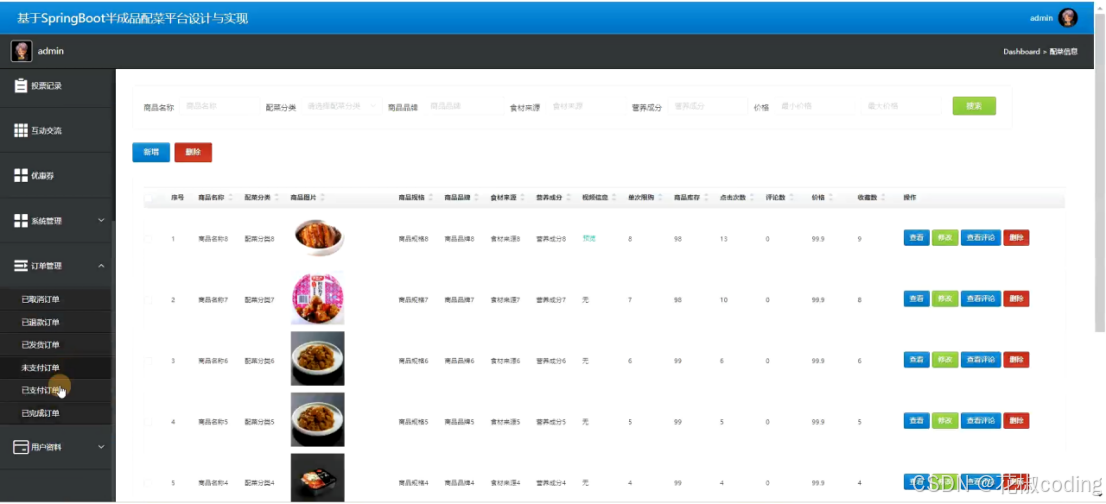Viewport: 1106px width, 504px height.
Task: Open 已退款订单 submenu item
Action: pos(56,322)
